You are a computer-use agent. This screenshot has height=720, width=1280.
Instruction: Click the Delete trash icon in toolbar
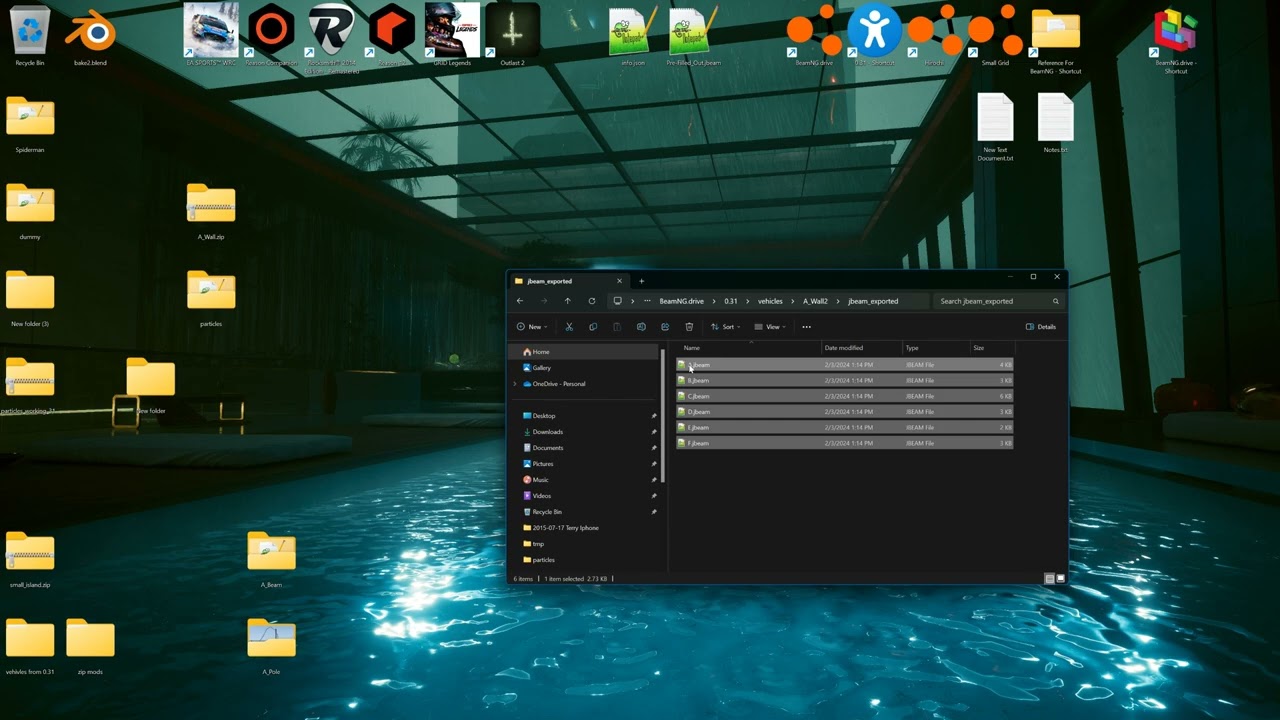689,327
